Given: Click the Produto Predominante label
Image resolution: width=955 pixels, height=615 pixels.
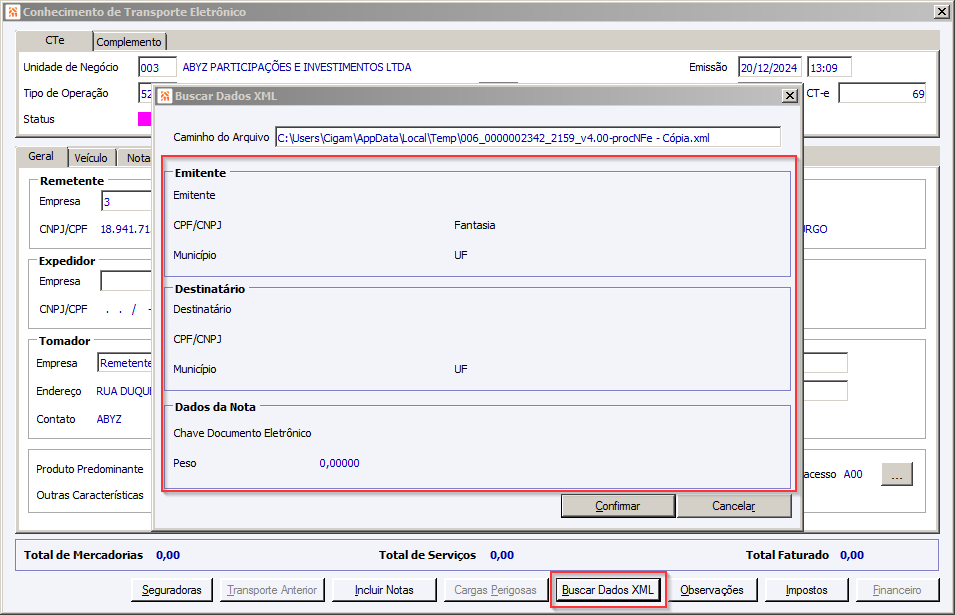Looking at the screenshot, I should [x=90, y=469].
